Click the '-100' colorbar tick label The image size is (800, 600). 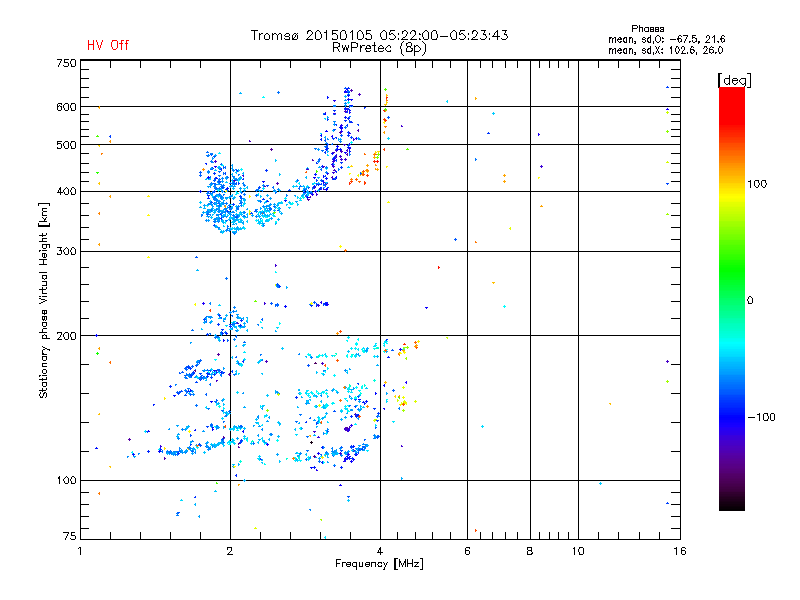[x=762, y=417]
